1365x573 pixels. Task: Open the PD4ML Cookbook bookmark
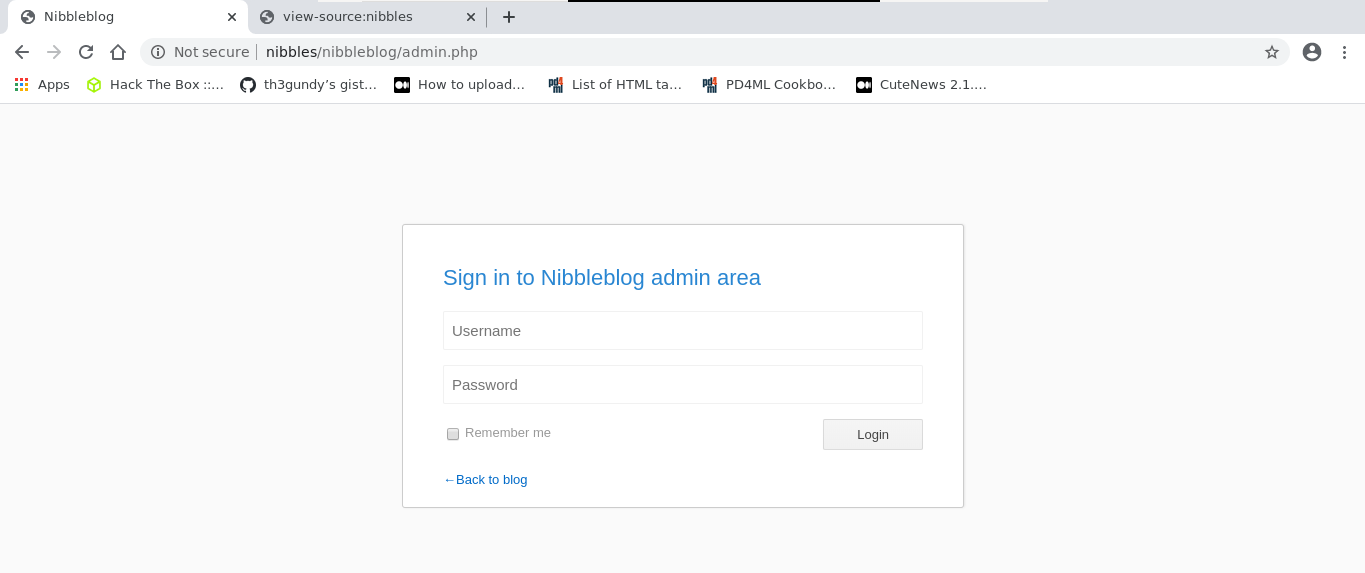click(x=769, y=85)
